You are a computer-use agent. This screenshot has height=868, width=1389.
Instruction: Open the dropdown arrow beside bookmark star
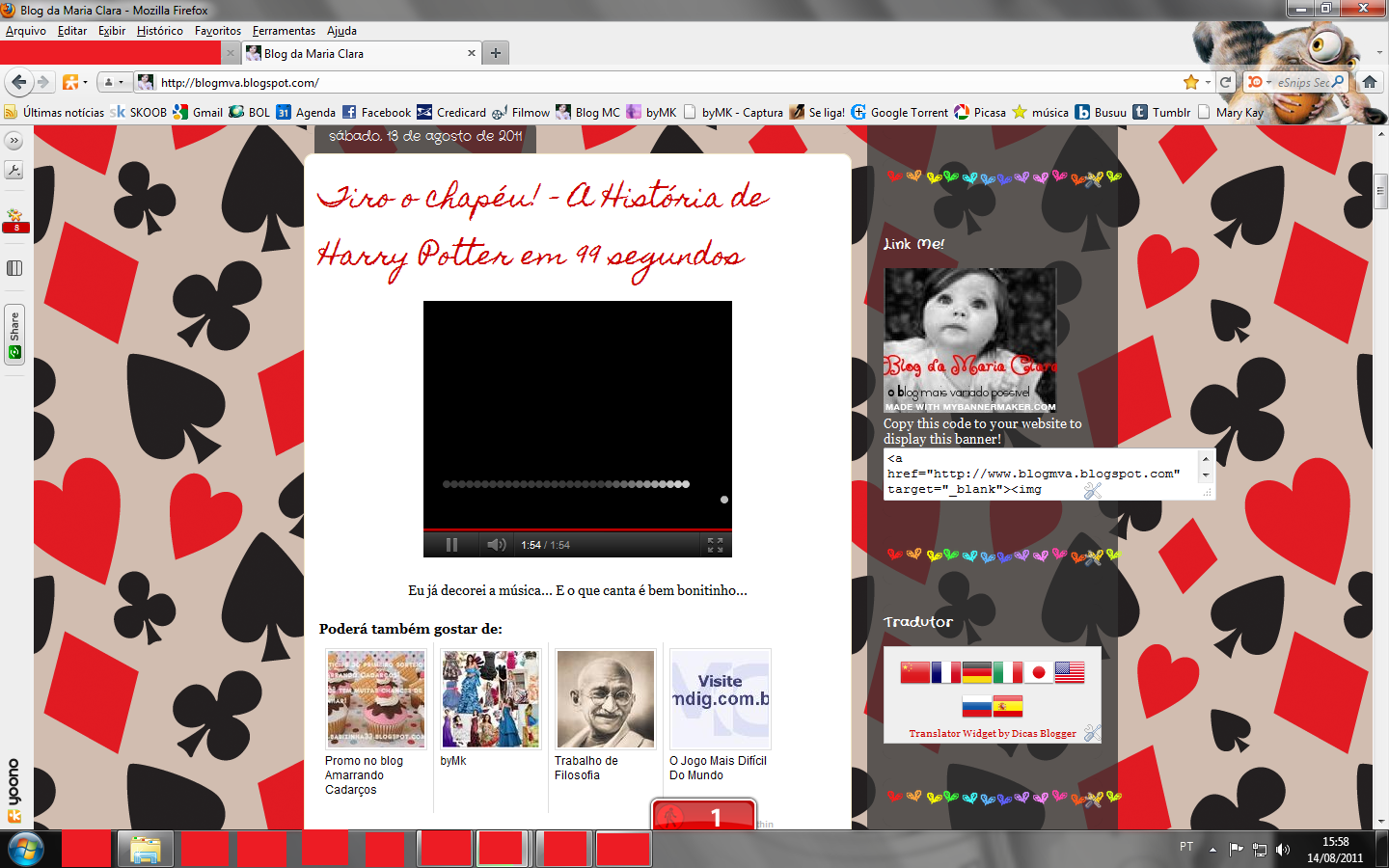tap(1208, 83)
